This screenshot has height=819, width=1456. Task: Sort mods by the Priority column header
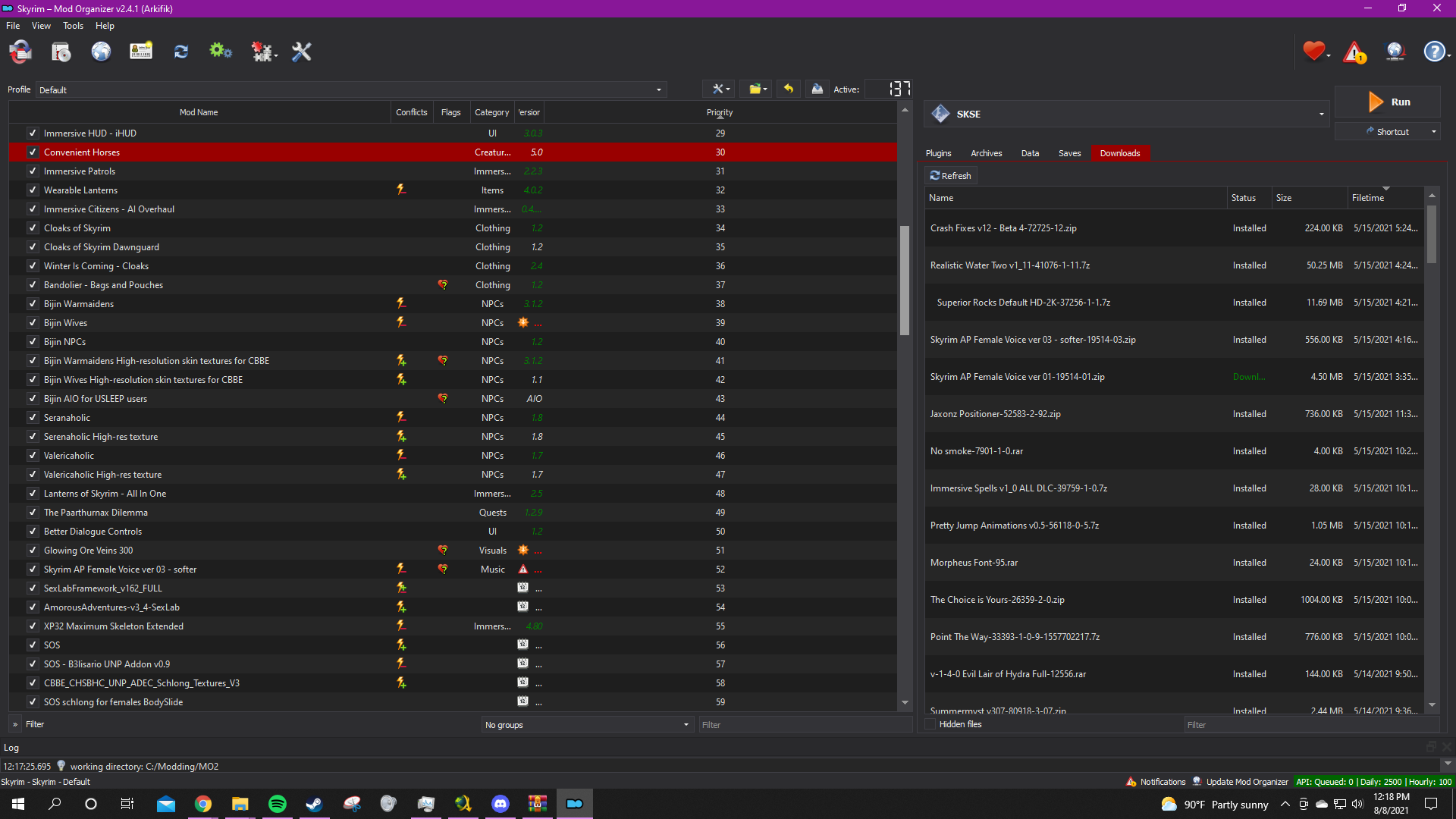pos(720,112)
